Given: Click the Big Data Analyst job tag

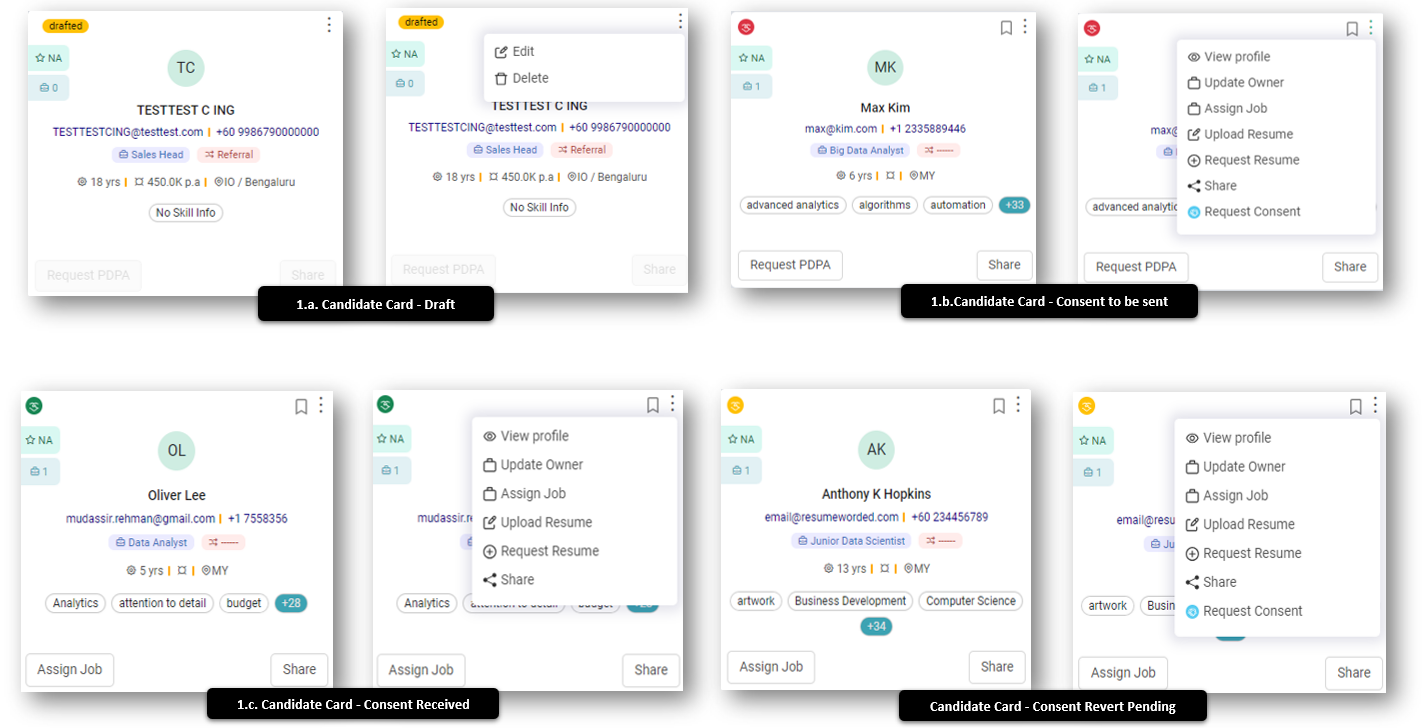Looking at the screenshot, I should (859, 150).
